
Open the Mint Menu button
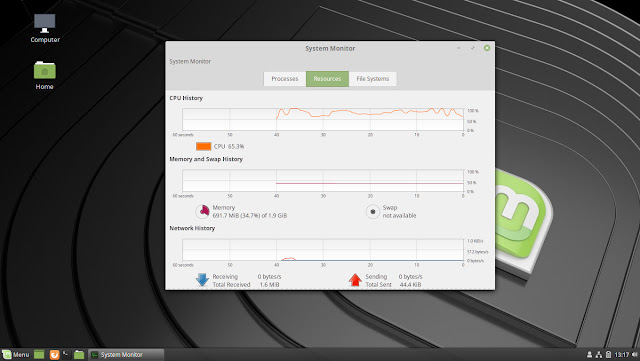[16, 354]
